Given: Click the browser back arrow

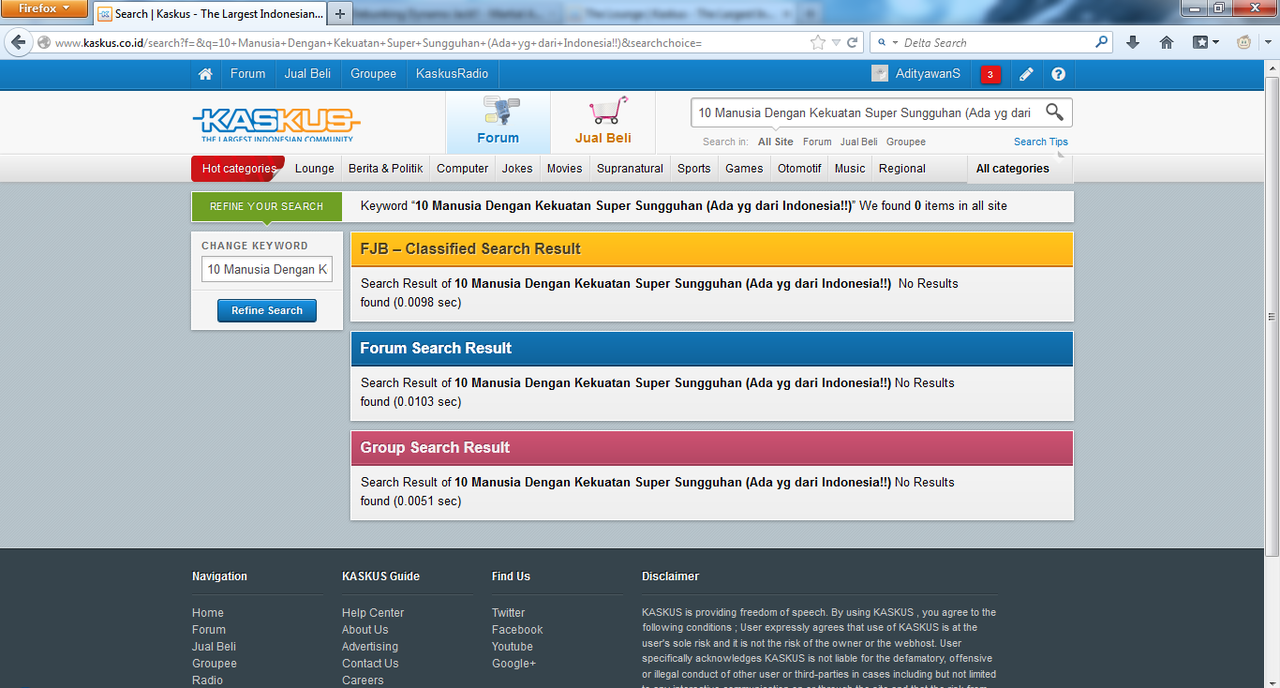Looking at the screenshot, I should click(18, 42).
